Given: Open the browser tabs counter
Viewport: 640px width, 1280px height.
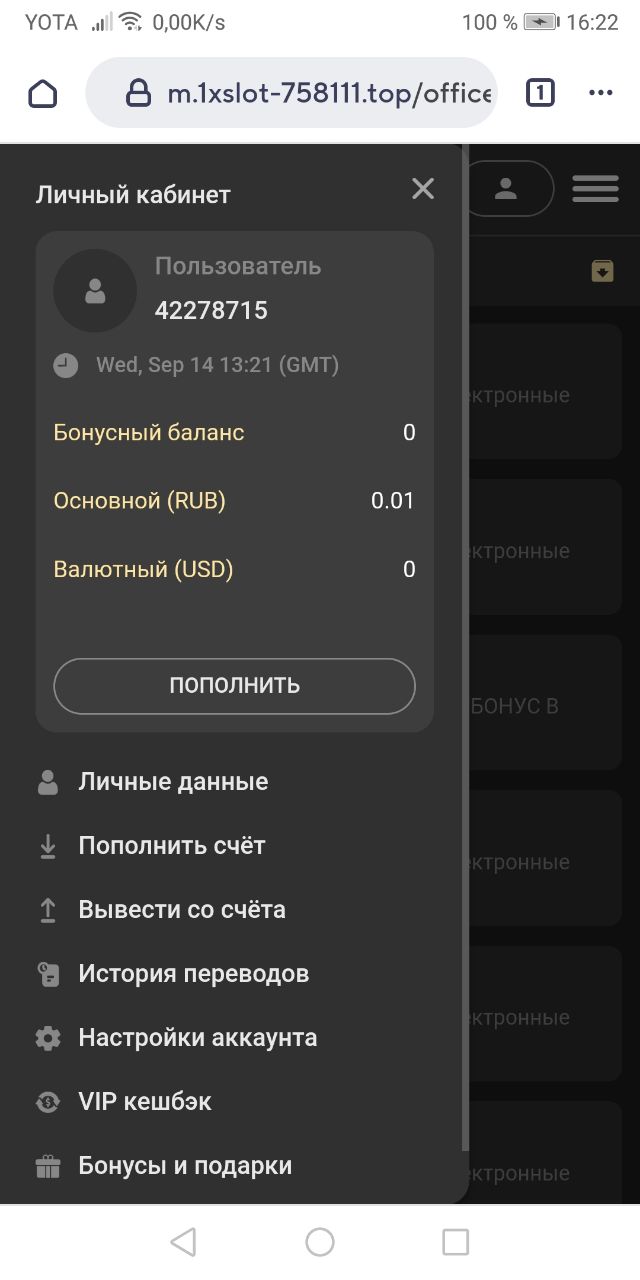Looking at the screenshot, I should click(x=540, y=93).
